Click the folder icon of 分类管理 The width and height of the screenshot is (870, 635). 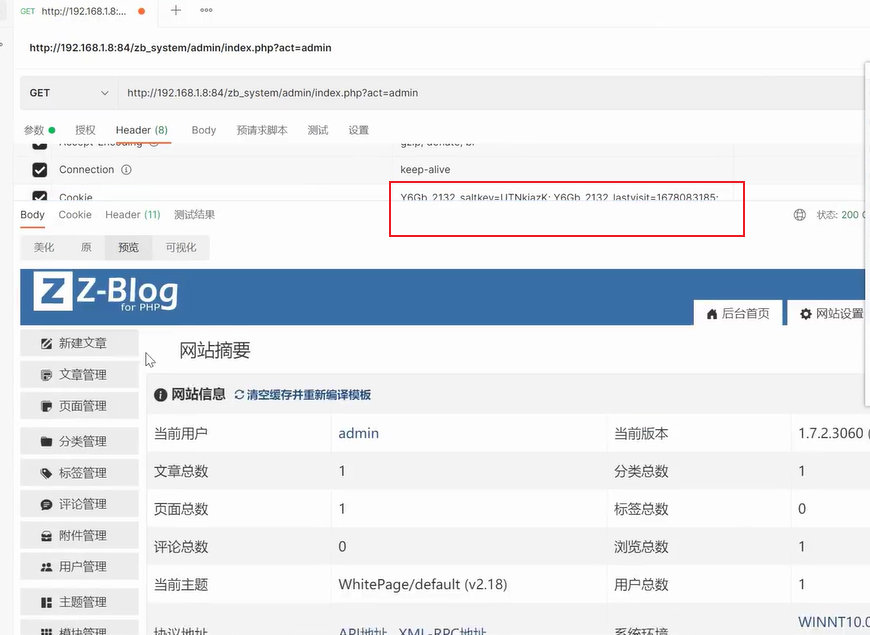[47, 442]
